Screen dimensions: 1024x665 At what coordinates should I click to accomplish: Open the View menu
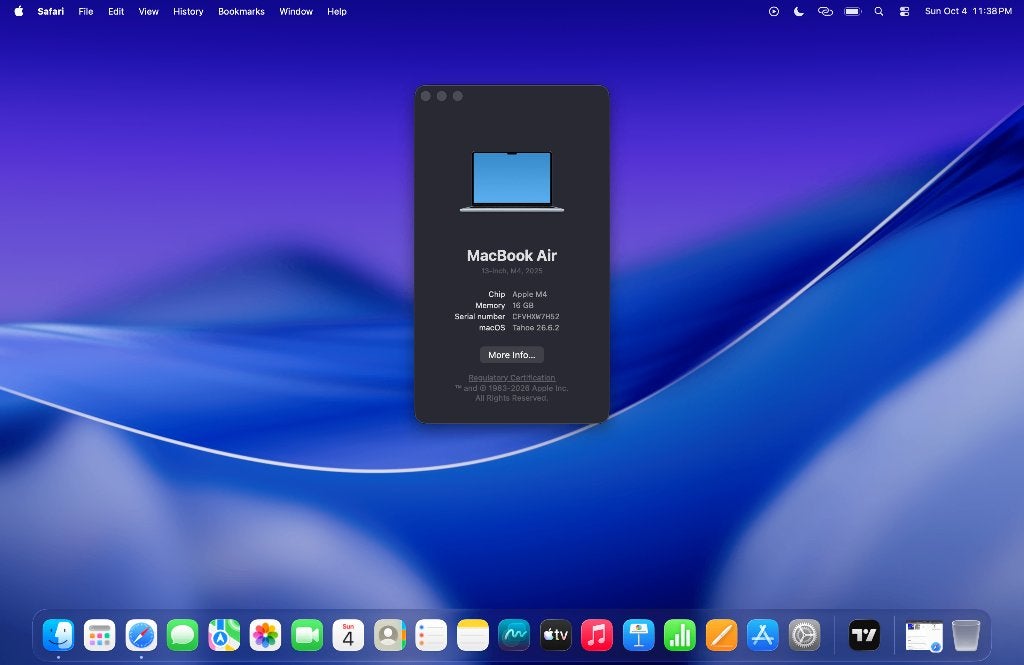(x=149, y=11)
